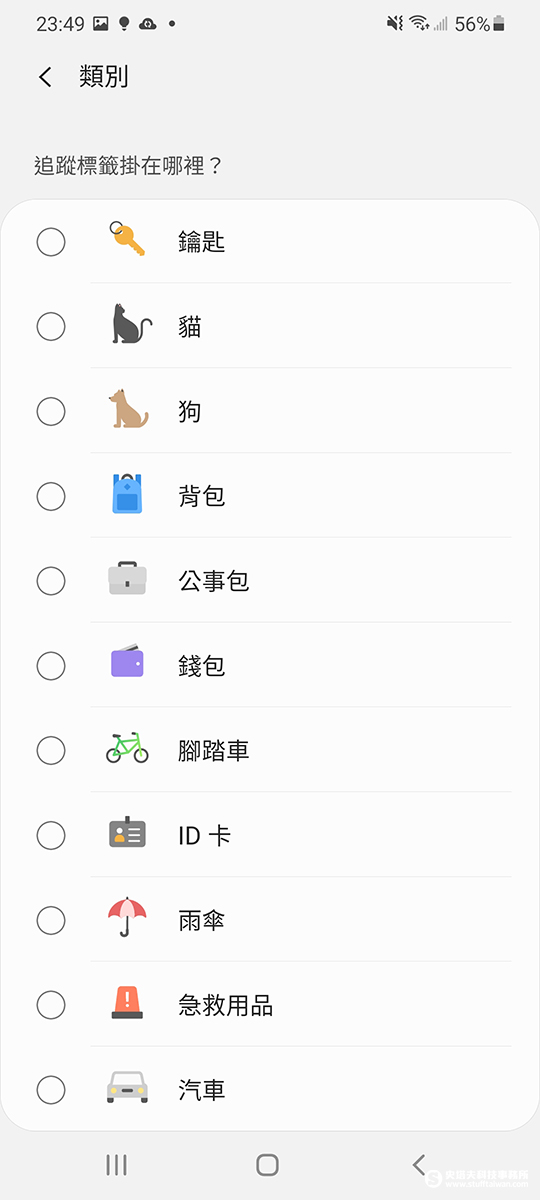Tap the green bicycle icon

[127, 748]
